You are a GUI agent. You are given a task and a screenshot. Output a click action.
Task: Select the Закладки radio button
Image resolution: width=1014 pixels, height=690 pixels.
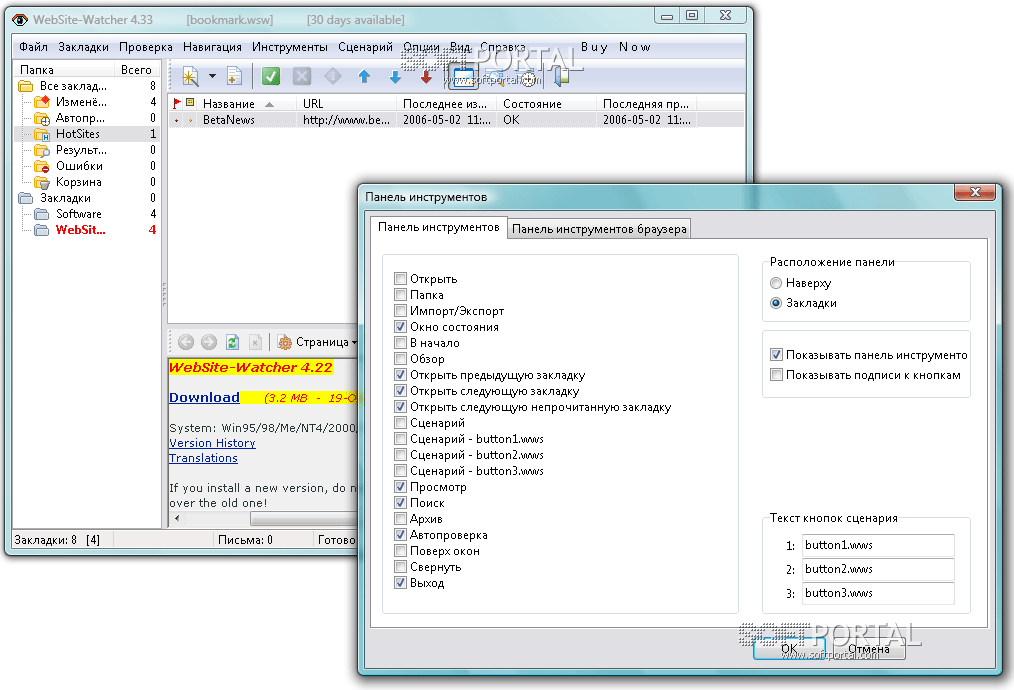776,303
